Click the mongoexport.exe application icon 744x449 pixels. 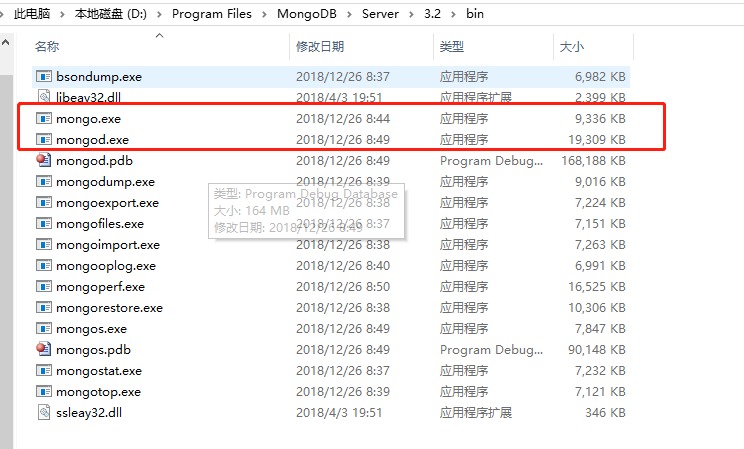pyautogui.click(x=44, y=203)
